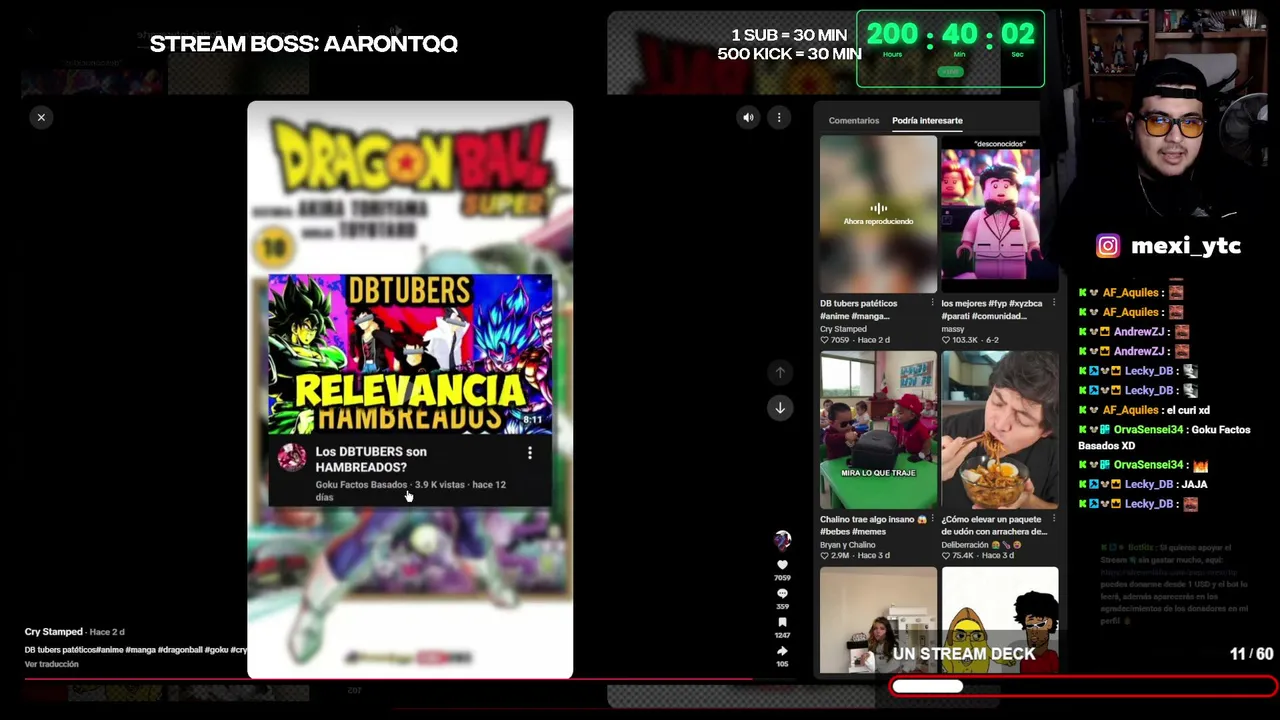Visit the 'Deliberración' author name
The height and width of the screenshot is (720, 1280).
978,545
